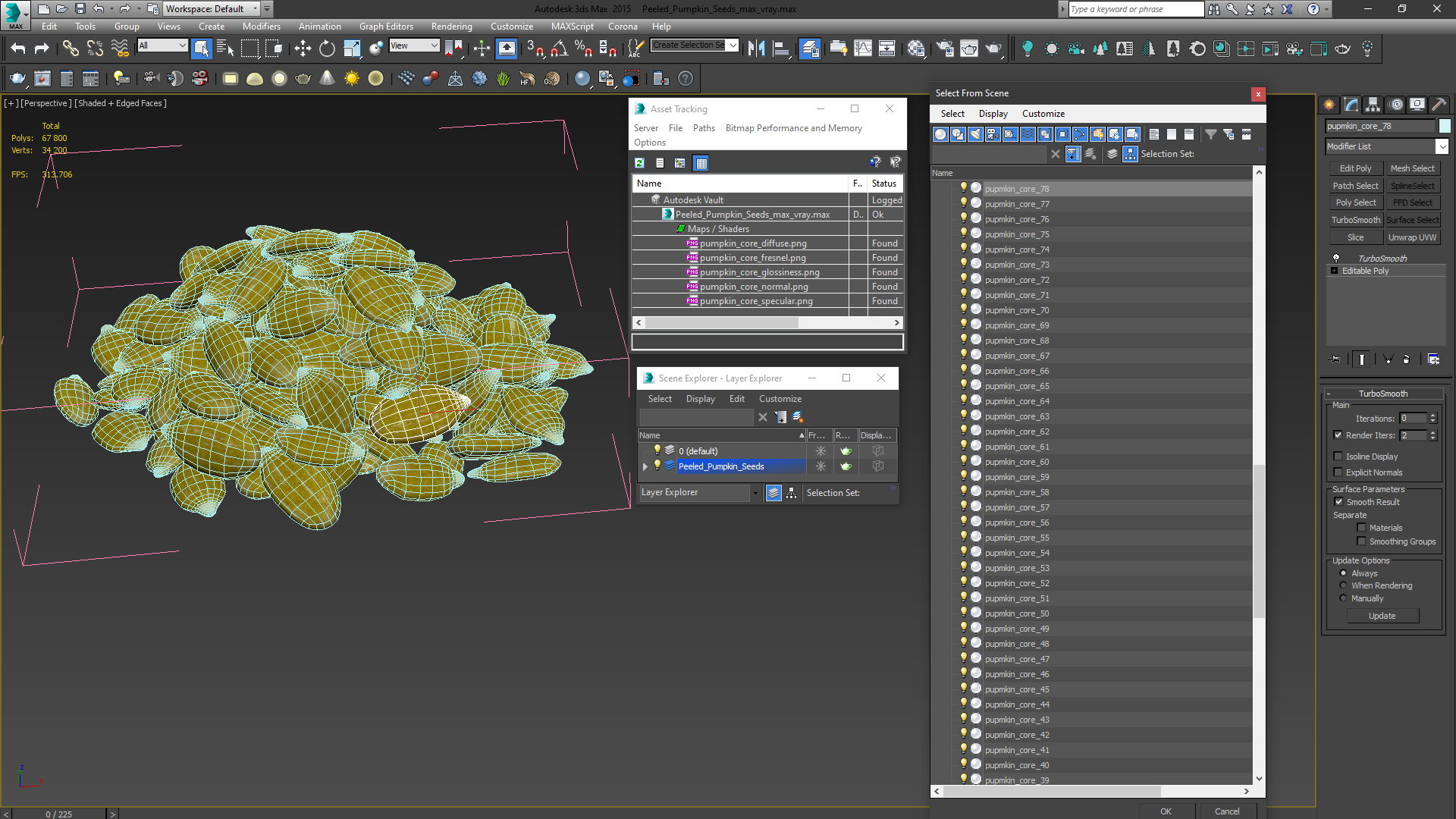
Task: Open the MAXScript menu
Action: click(573, 27)
